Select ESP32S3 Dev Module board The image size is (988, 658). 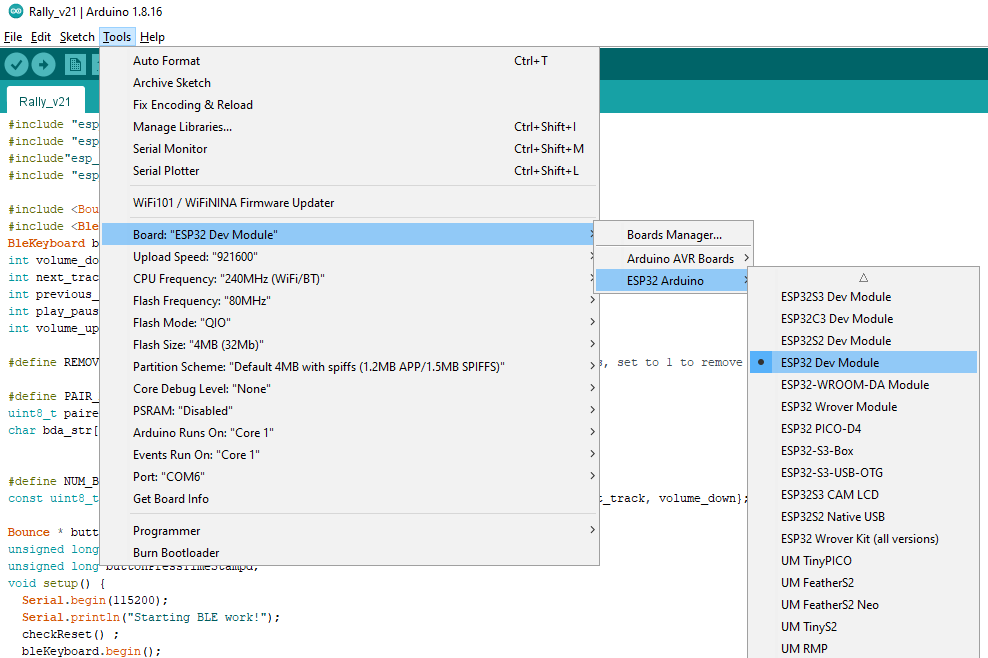coord(863,296)
